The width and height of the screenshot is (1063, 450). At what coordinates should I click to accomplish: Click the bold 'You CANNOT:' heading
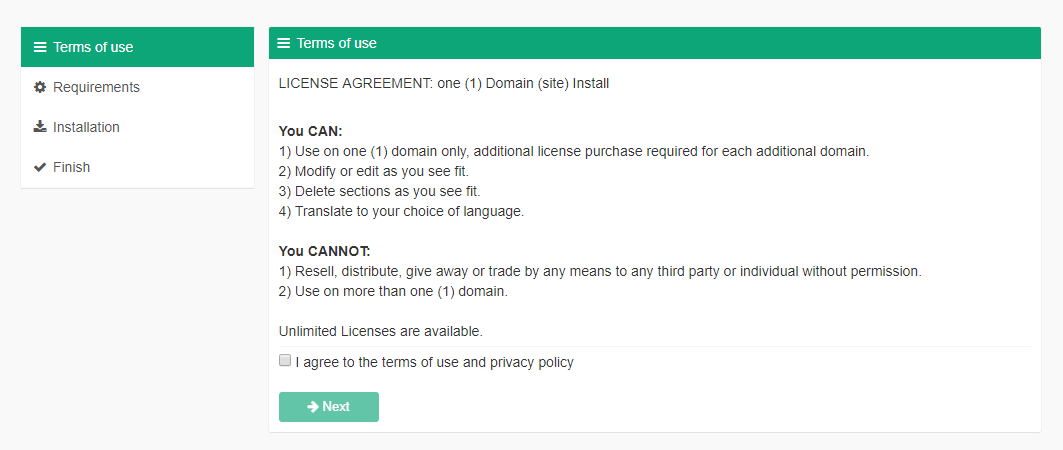point(325,251)
